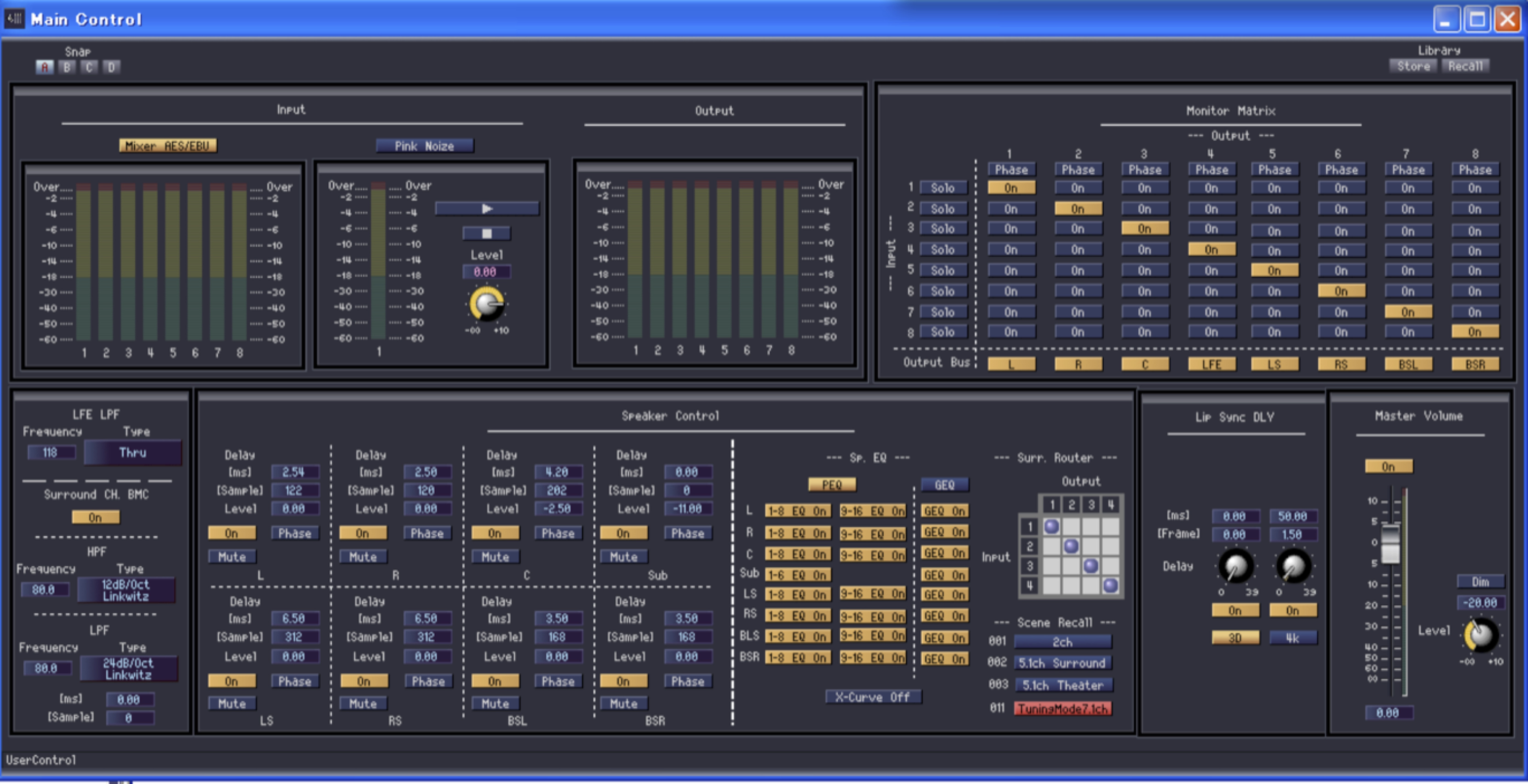Toggle GEQ On for LS channel
This screenshot has height=784, width=1528.
[x=945, y=595]
